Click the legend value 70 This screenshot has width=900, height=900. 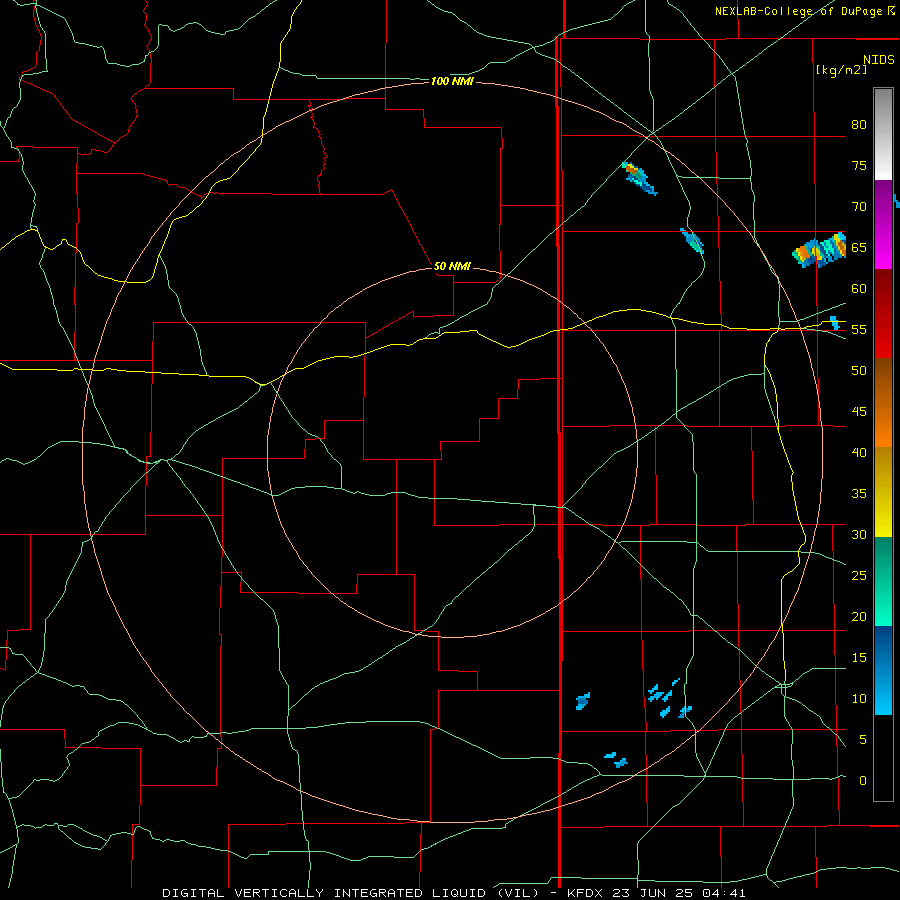(859, 207)
